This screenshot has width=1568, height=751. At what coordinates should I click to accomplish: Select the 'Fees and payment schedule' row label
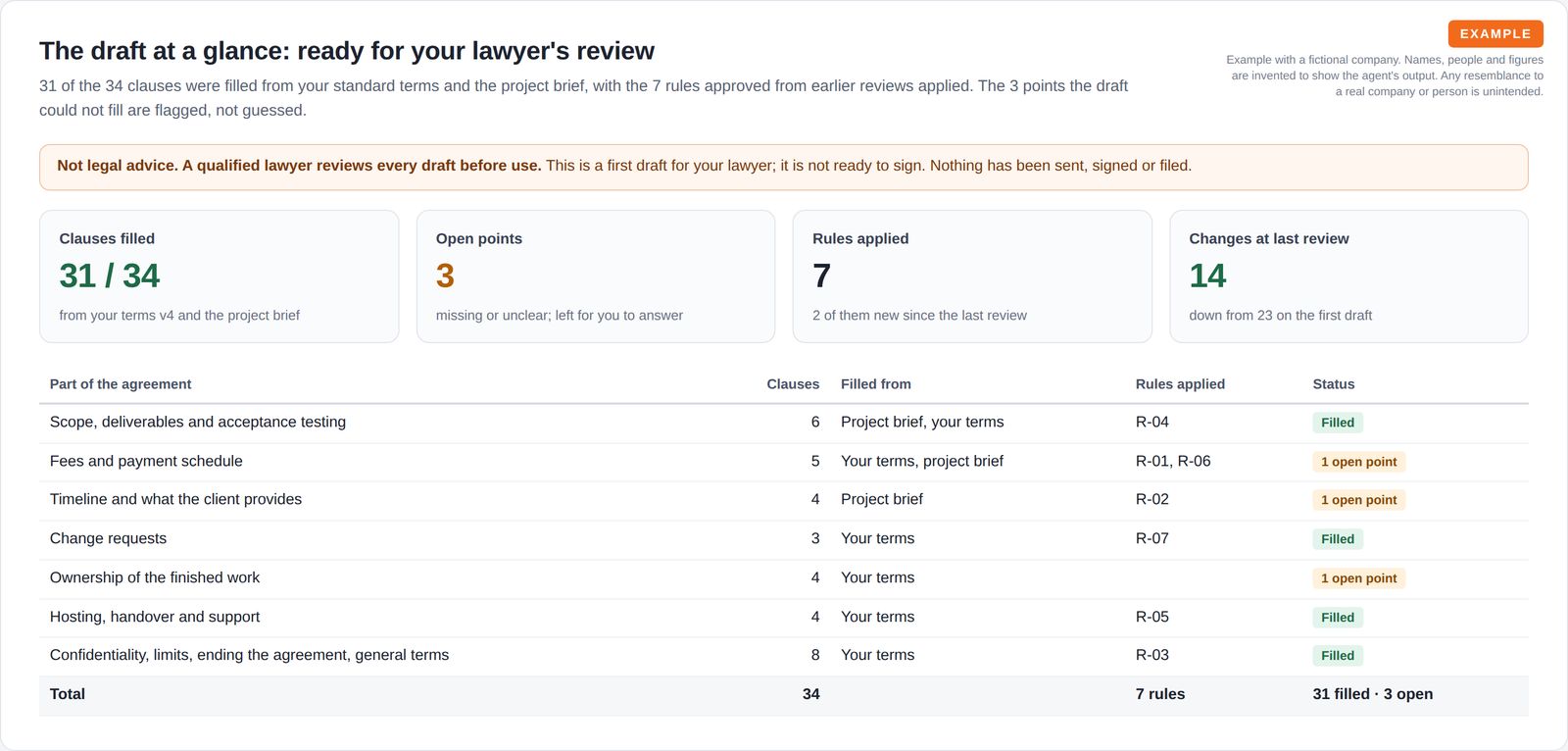146,461
